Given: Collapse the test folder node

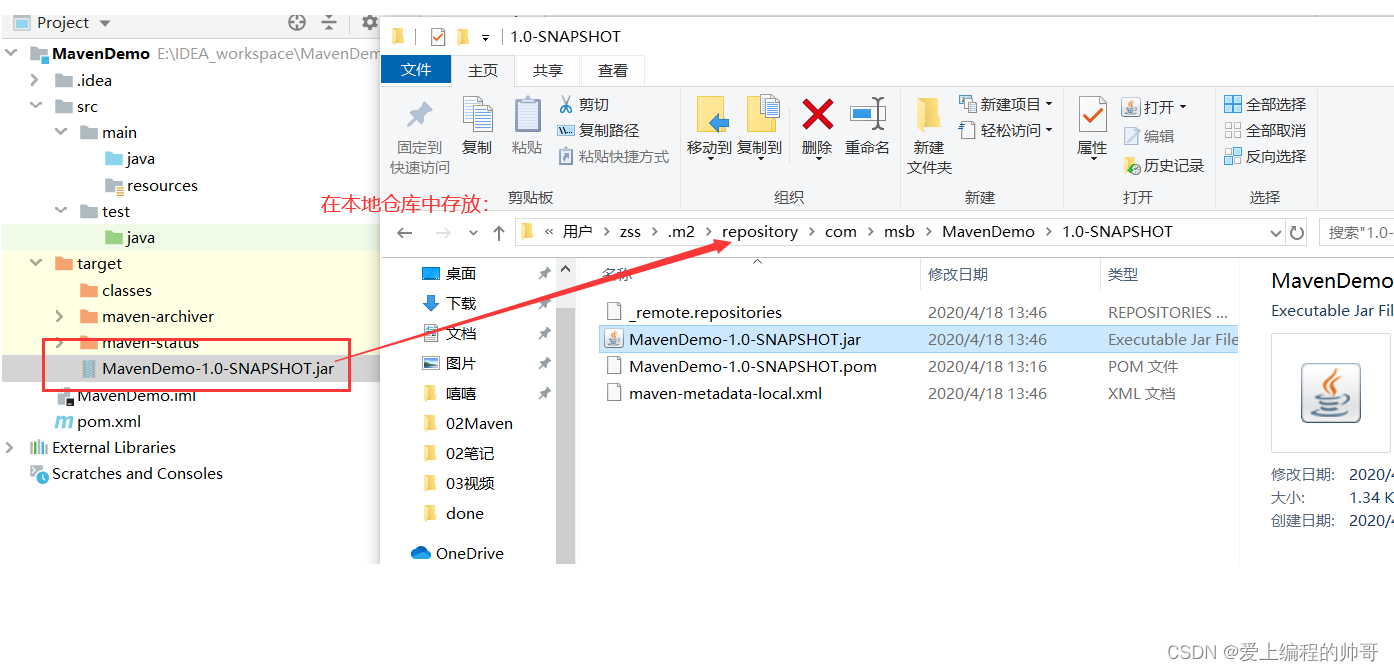Looking at the screenshot, I should click(x=61, y=211).
